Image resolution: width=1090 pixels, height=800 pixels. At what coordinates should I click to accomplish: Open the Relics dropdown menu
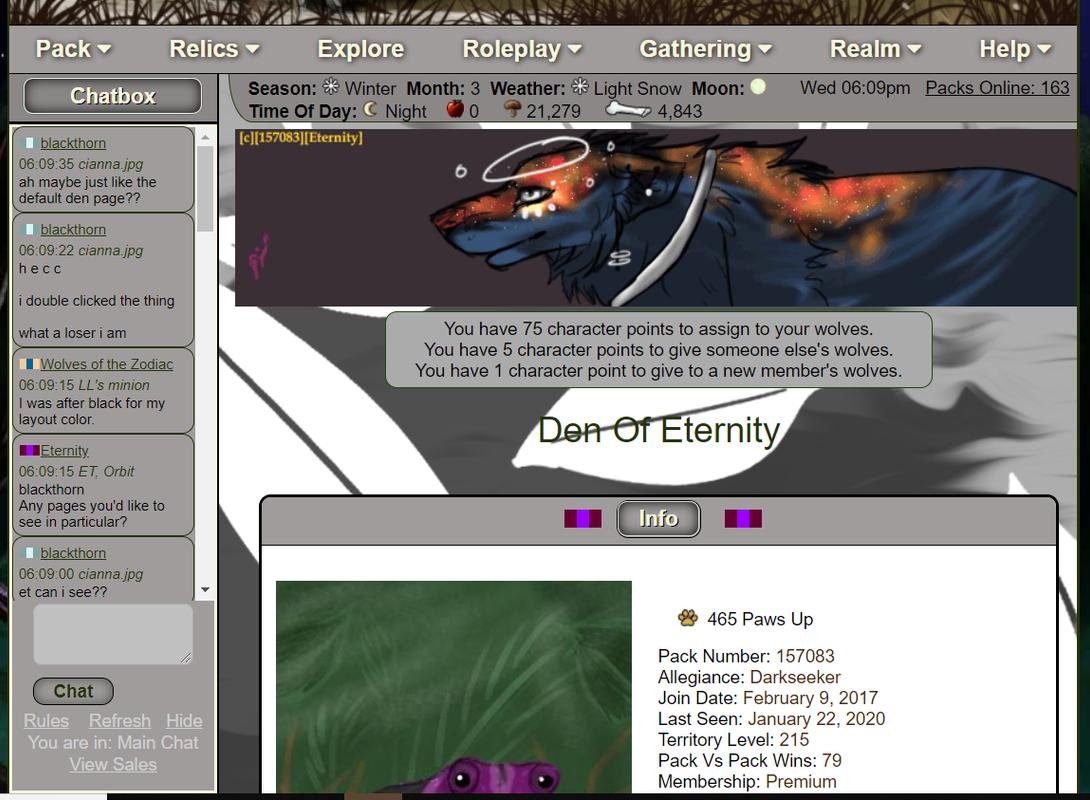pyautogui.click(x=214, y=49)
